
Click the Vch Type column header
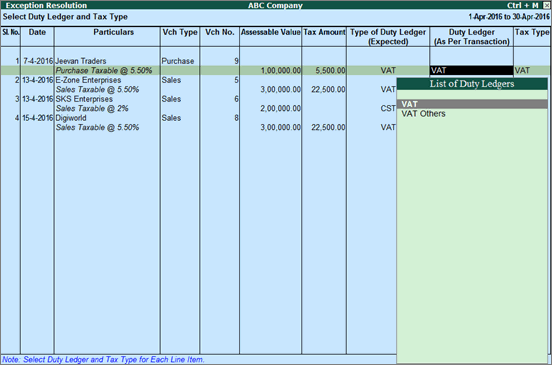click(x=180, y=32)
